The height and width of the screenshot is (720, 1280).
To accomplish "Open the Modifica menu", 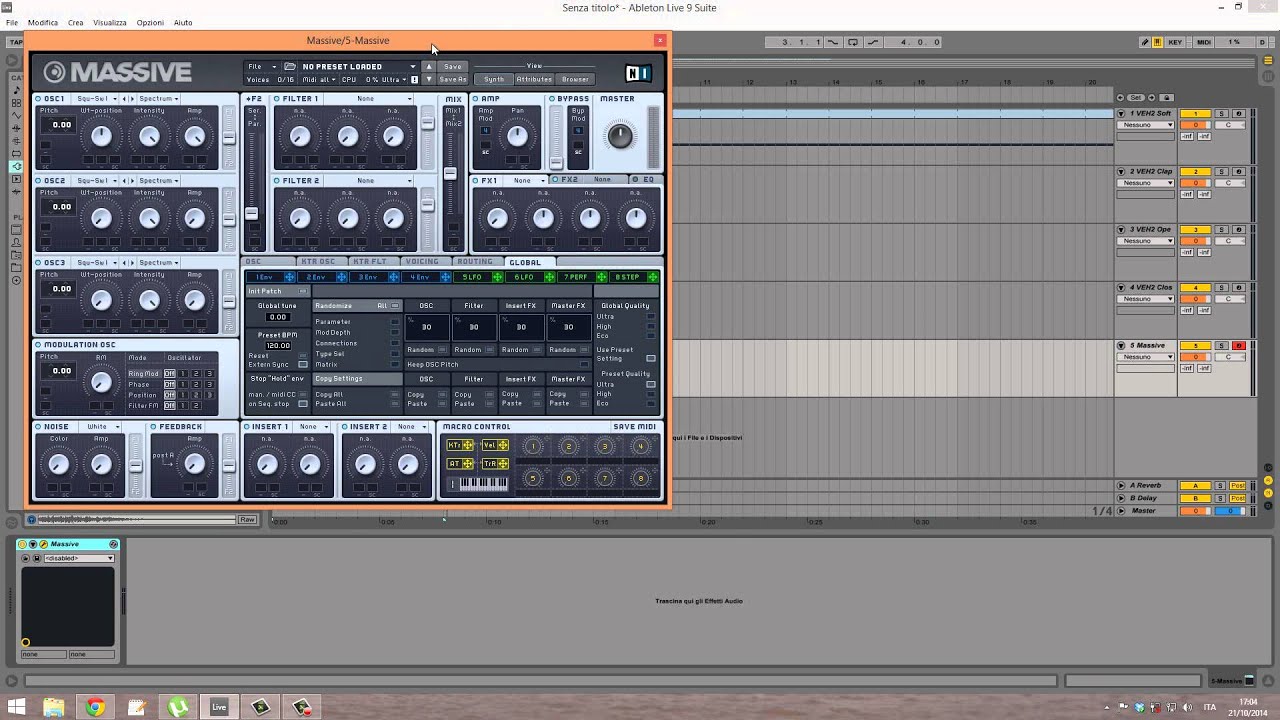I will coord(43,23).
